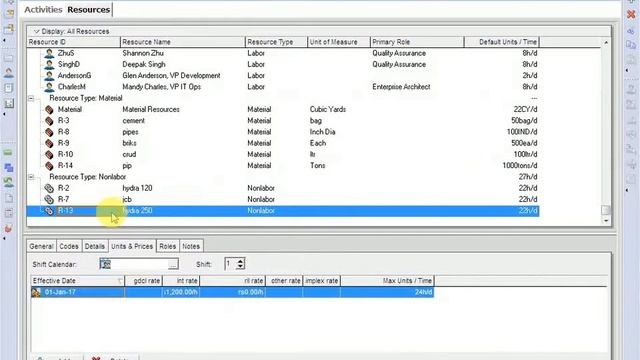Click the person icon in the left toolbar

point(9,73)
